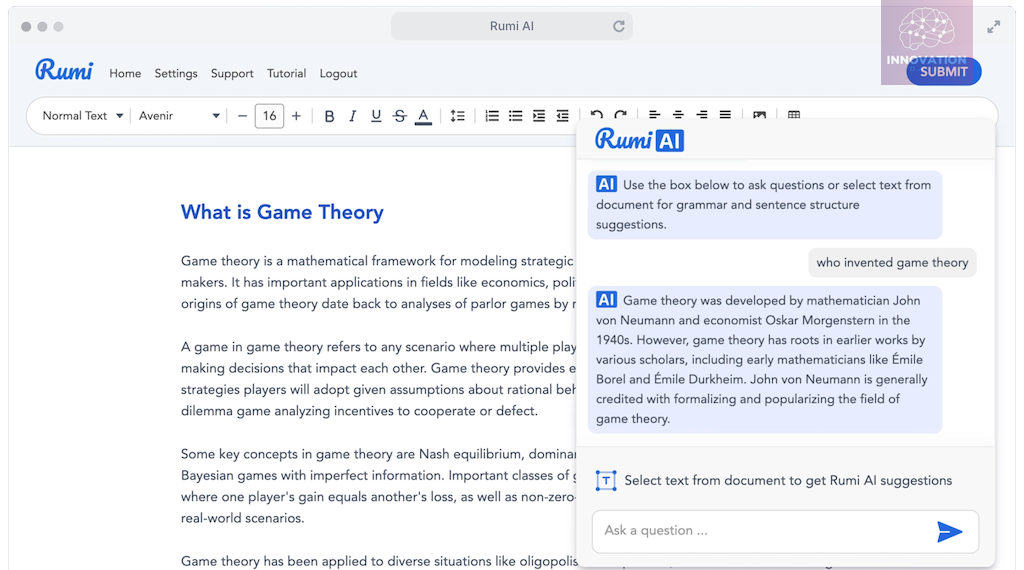Click the AI intro message about grammar suggestions
Viewport: 1024px width, 570px height.
pos(765,204)
